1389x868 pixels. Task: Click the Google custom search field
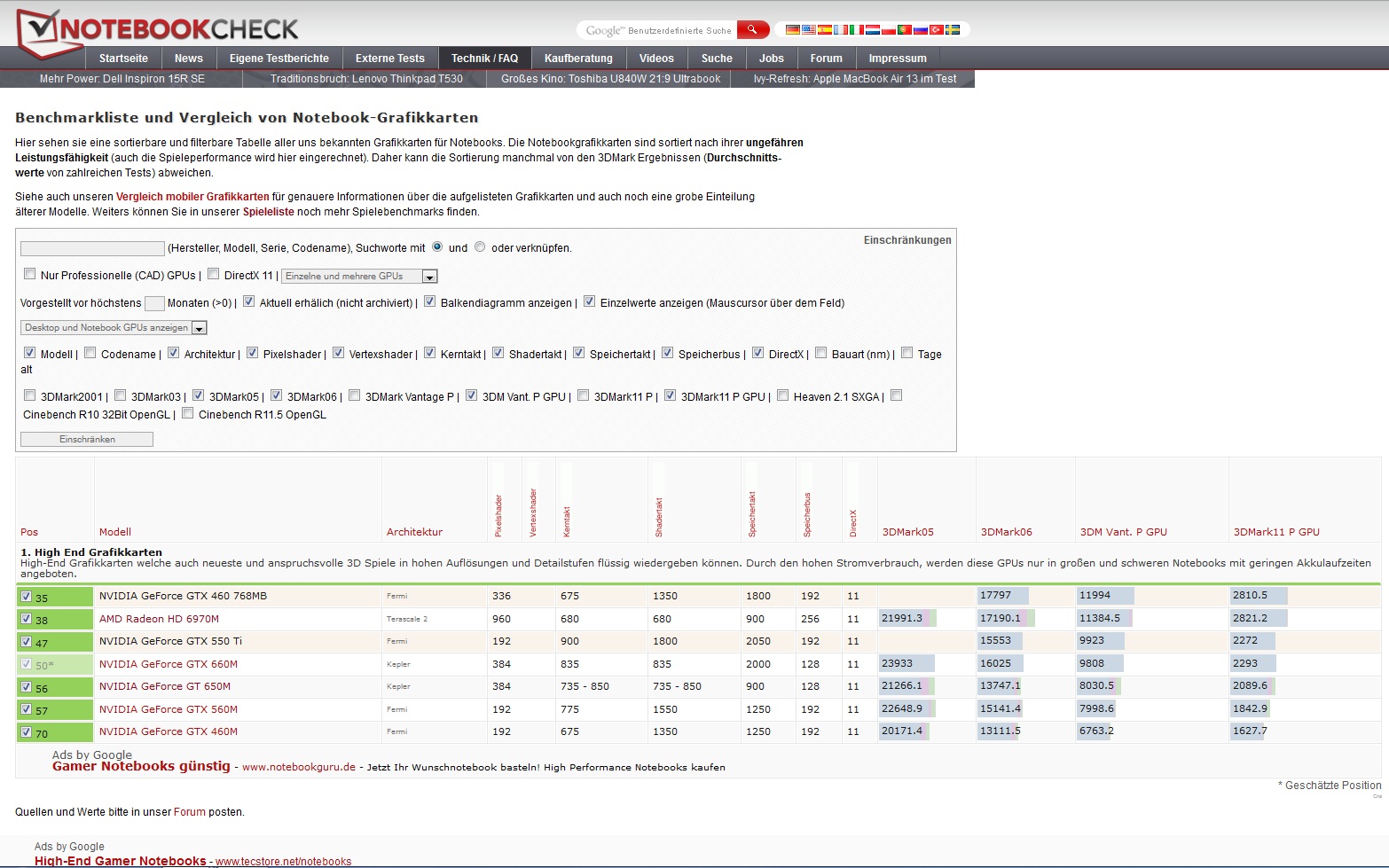pos(657,30)
